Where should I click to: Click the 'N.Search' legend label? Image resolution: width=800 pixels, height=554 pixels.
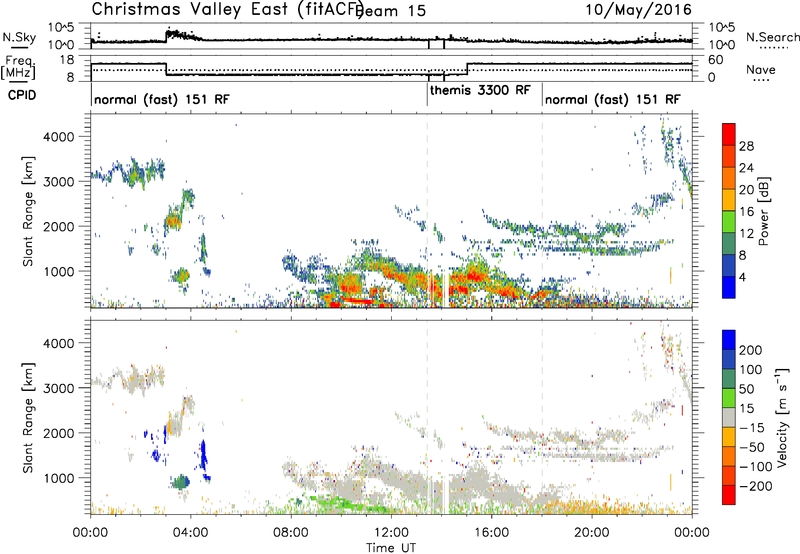point(773,37)
